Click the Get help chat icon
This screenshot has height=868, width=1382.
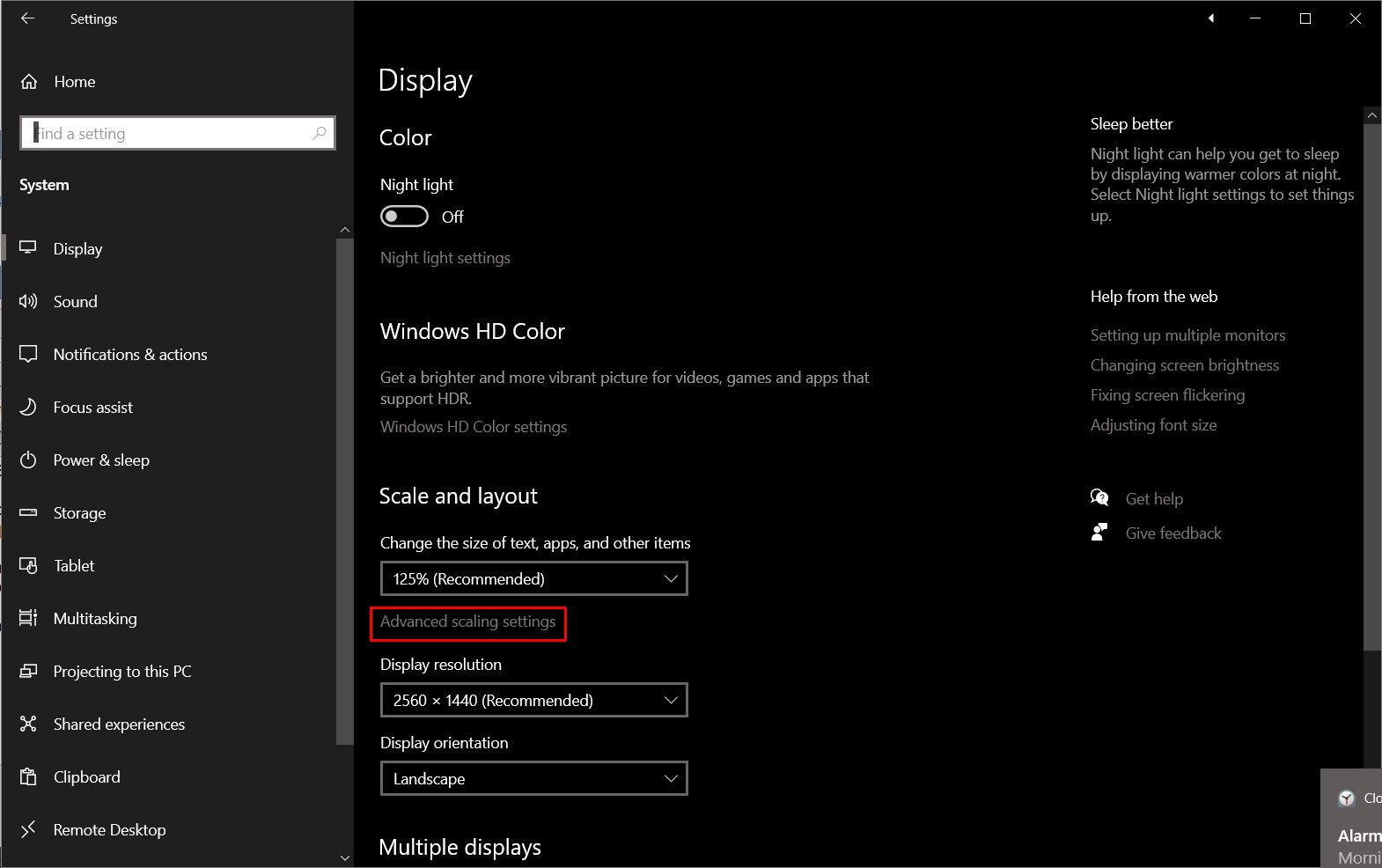click(x=1099, y=498)
